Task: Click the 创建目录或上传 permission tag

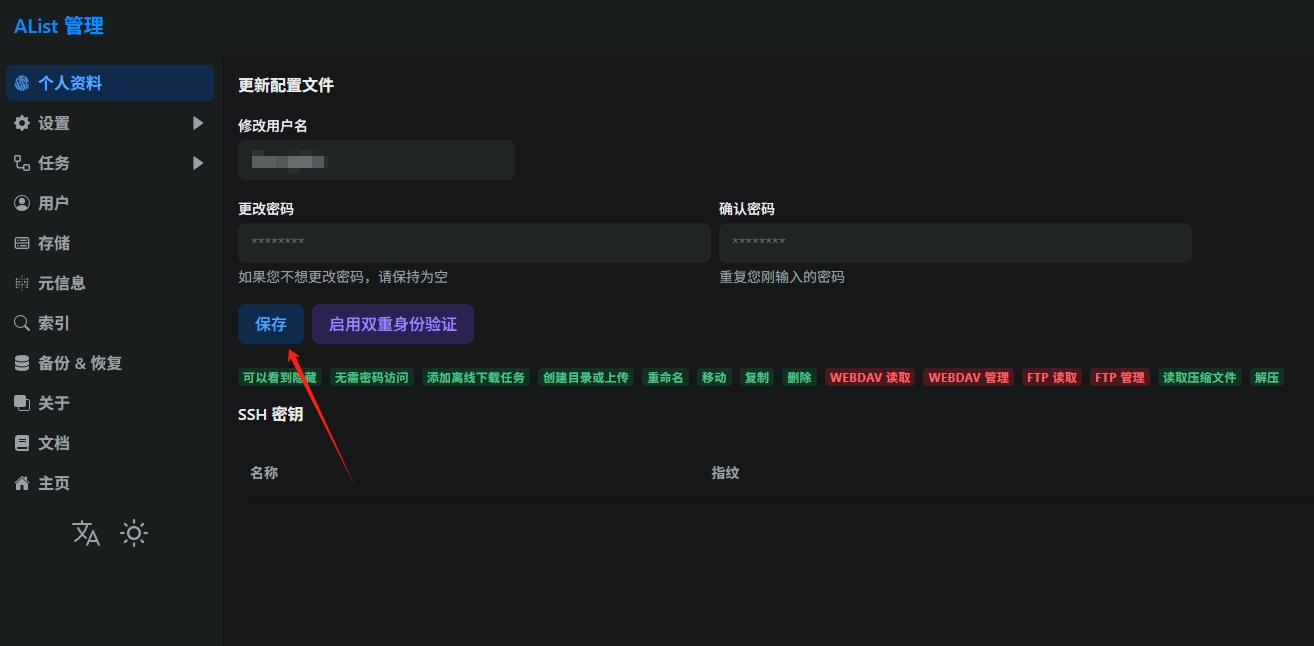Action: click(x=586, y=378)
